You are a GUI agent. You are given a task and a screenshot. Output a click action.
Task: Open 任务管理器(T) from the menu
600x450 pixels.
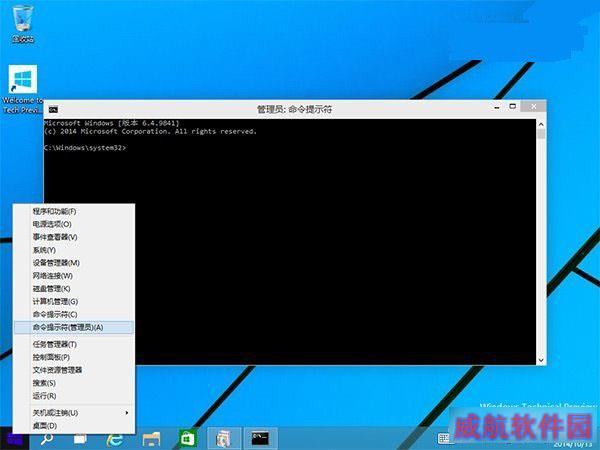pyautogui.click(x=74, y=344)
